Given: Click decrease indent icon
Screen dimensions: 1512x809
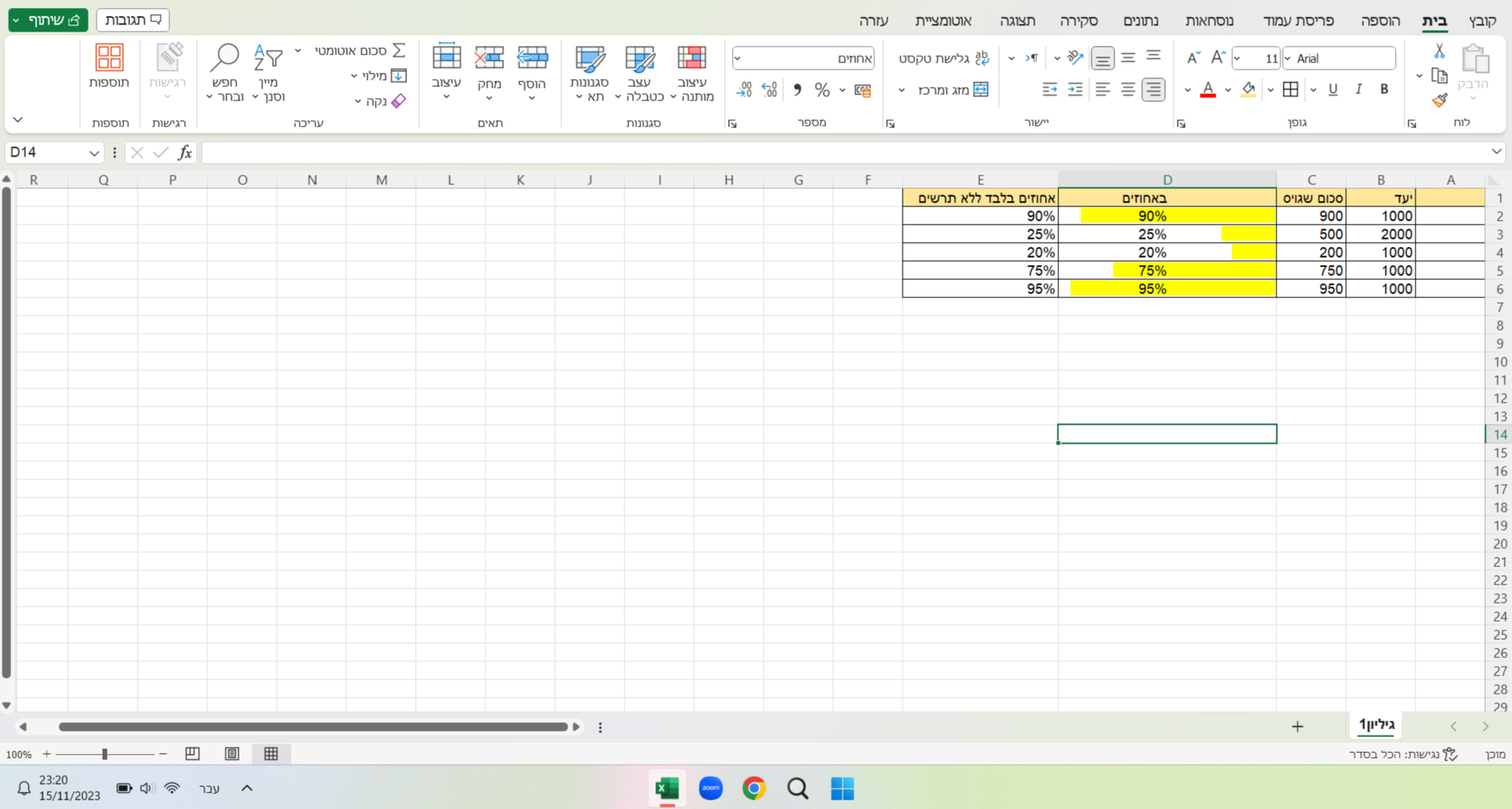Looking at the screenshot, I should click(x=1050, y=89).
